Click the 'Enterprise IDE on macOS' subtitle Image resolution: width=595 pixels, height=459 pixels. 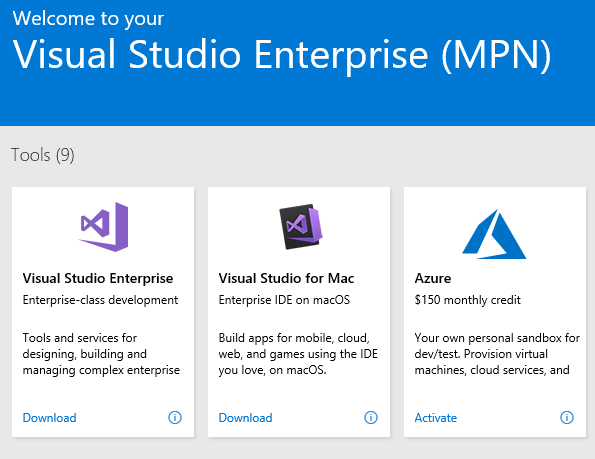284,300
